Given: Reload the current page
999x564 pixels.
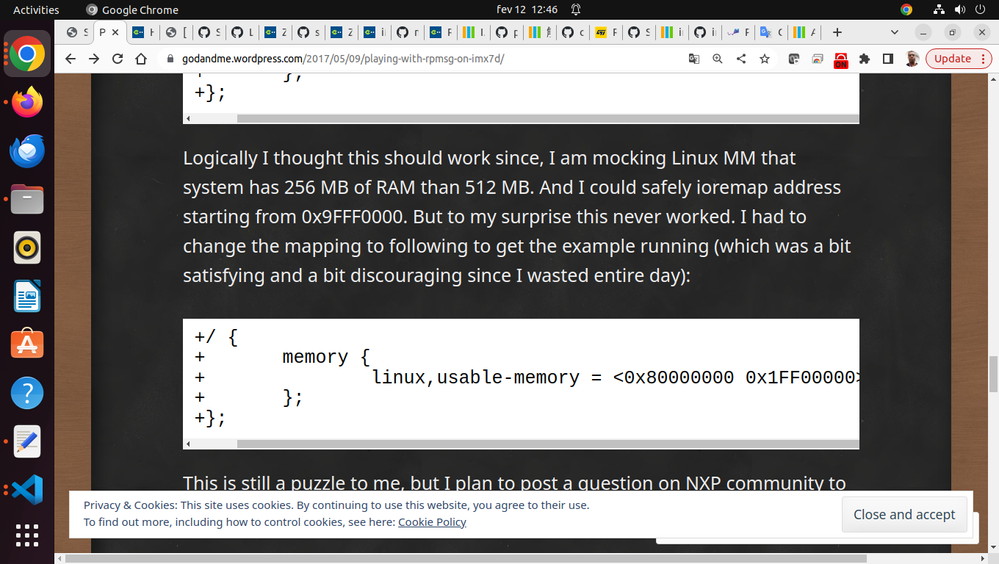Looking at the screenshot, I should point(117,59).
